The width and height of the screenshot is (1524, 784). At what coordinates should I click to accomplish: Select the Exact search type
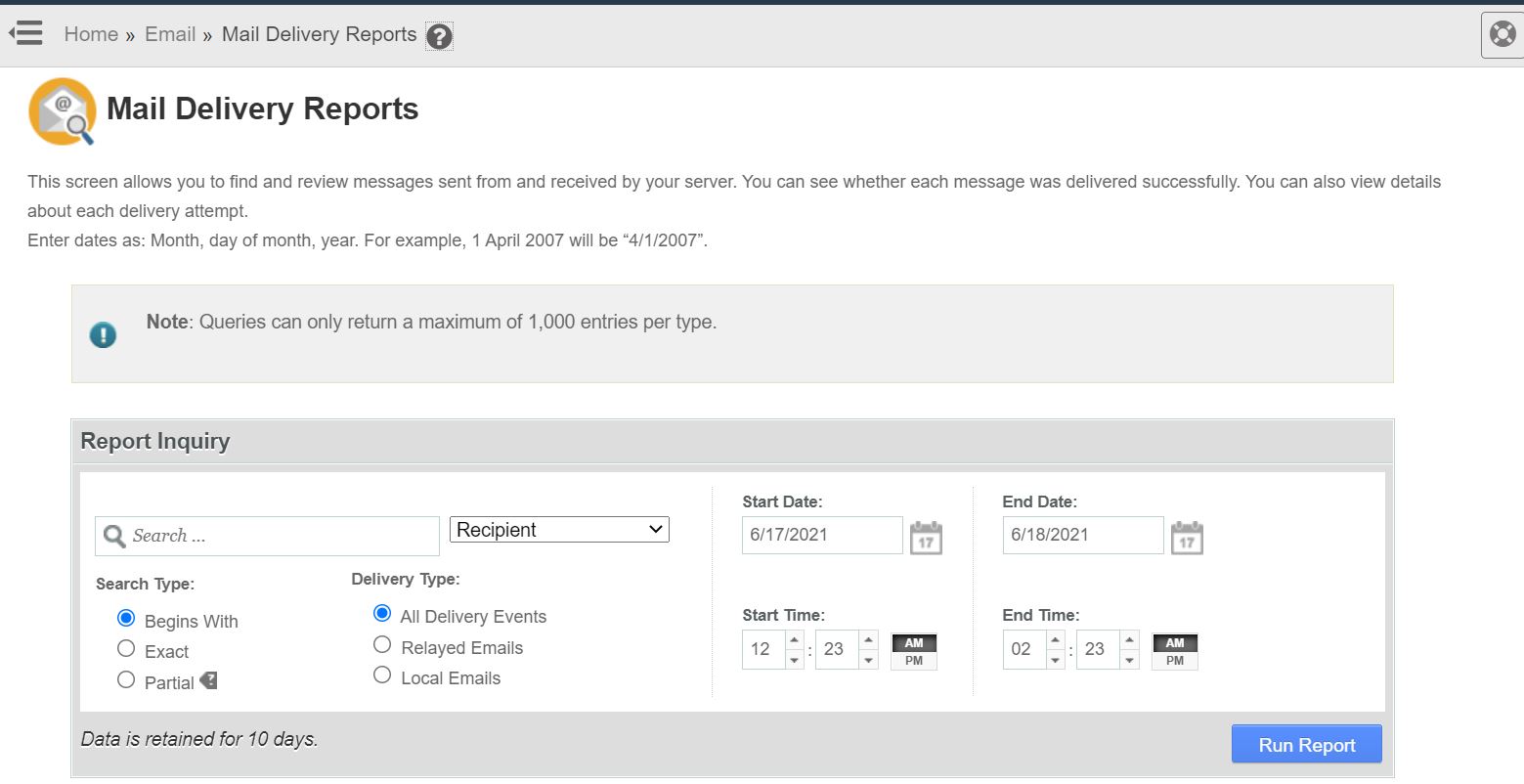[126, 648]
